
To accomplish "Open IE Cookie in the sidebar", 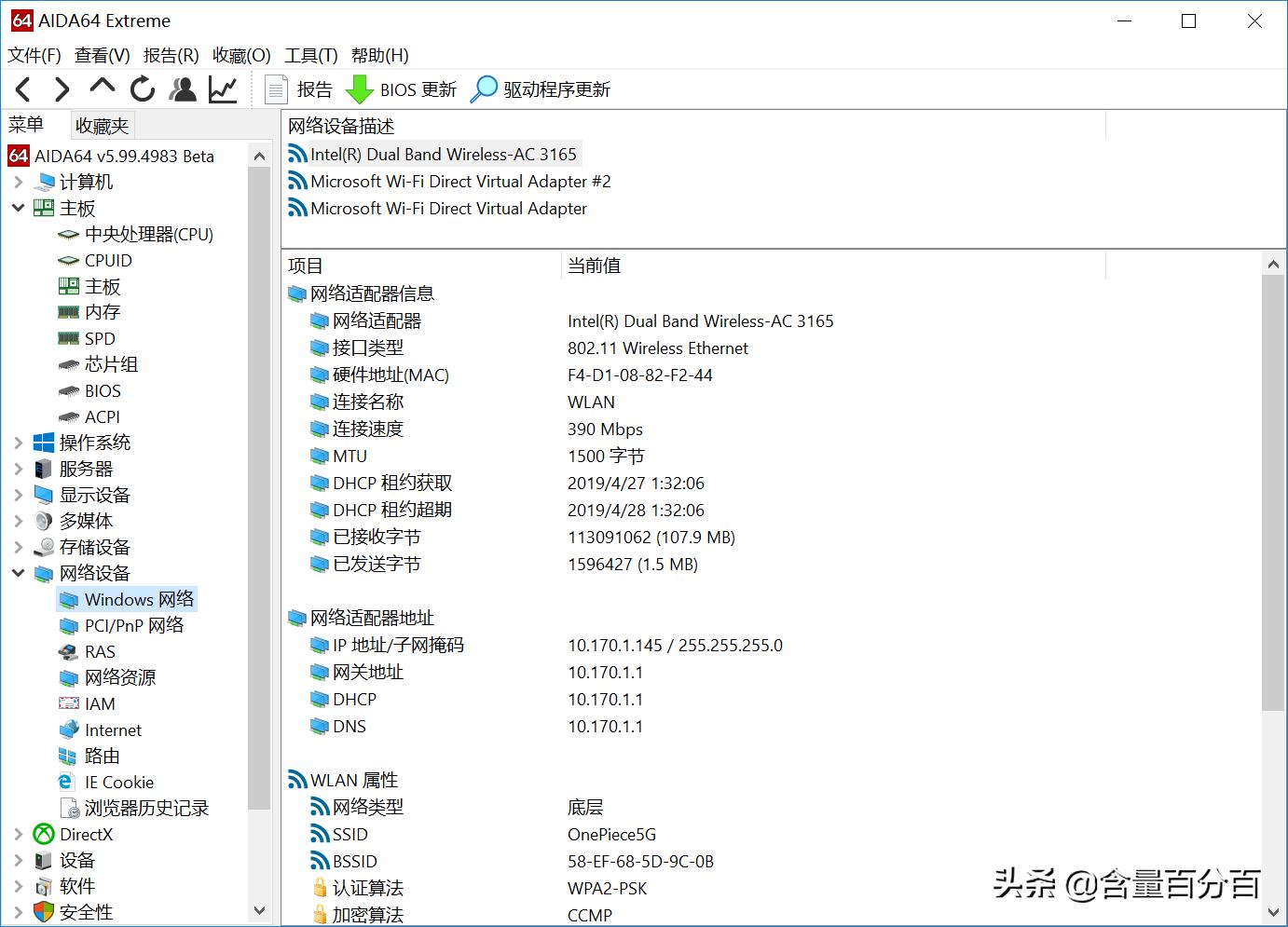I will pos(117,782).
